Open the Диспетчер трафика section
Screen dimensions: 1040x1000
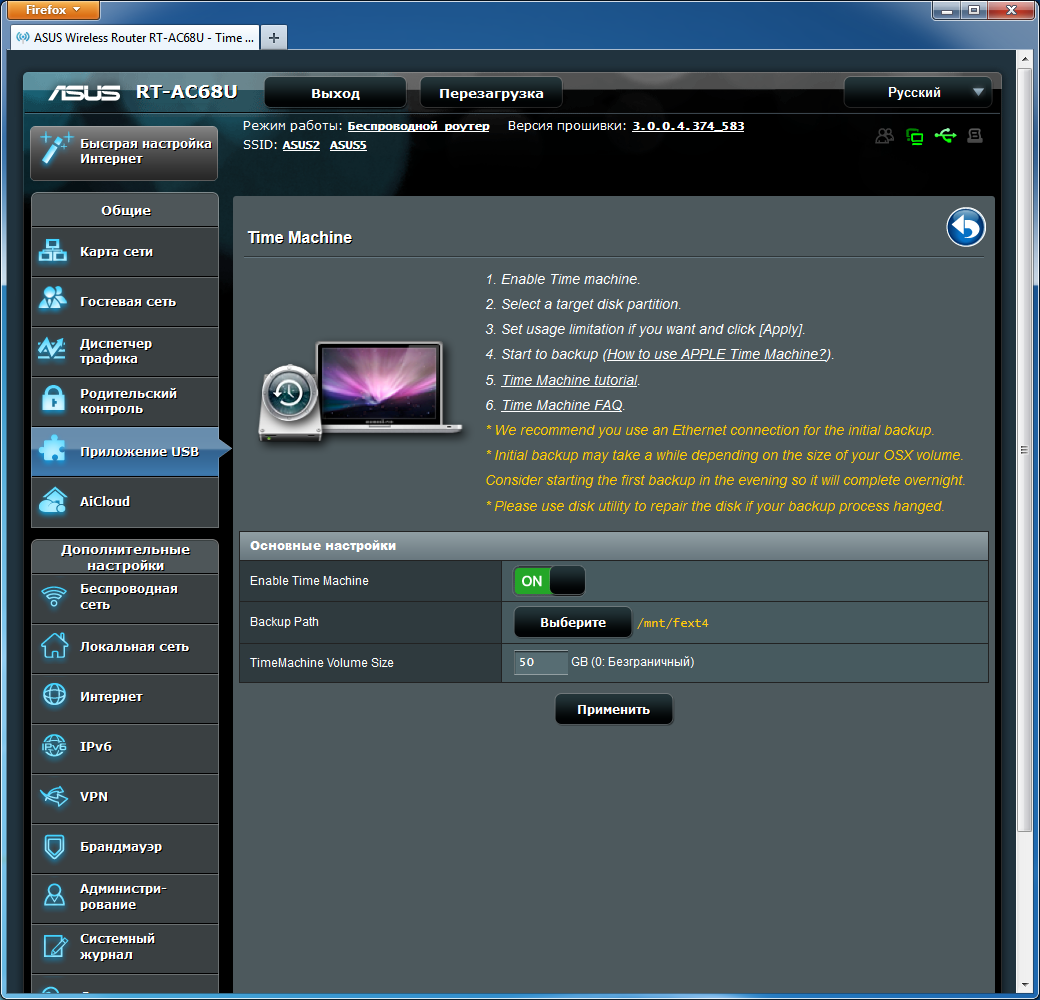[x=125, y=351]
